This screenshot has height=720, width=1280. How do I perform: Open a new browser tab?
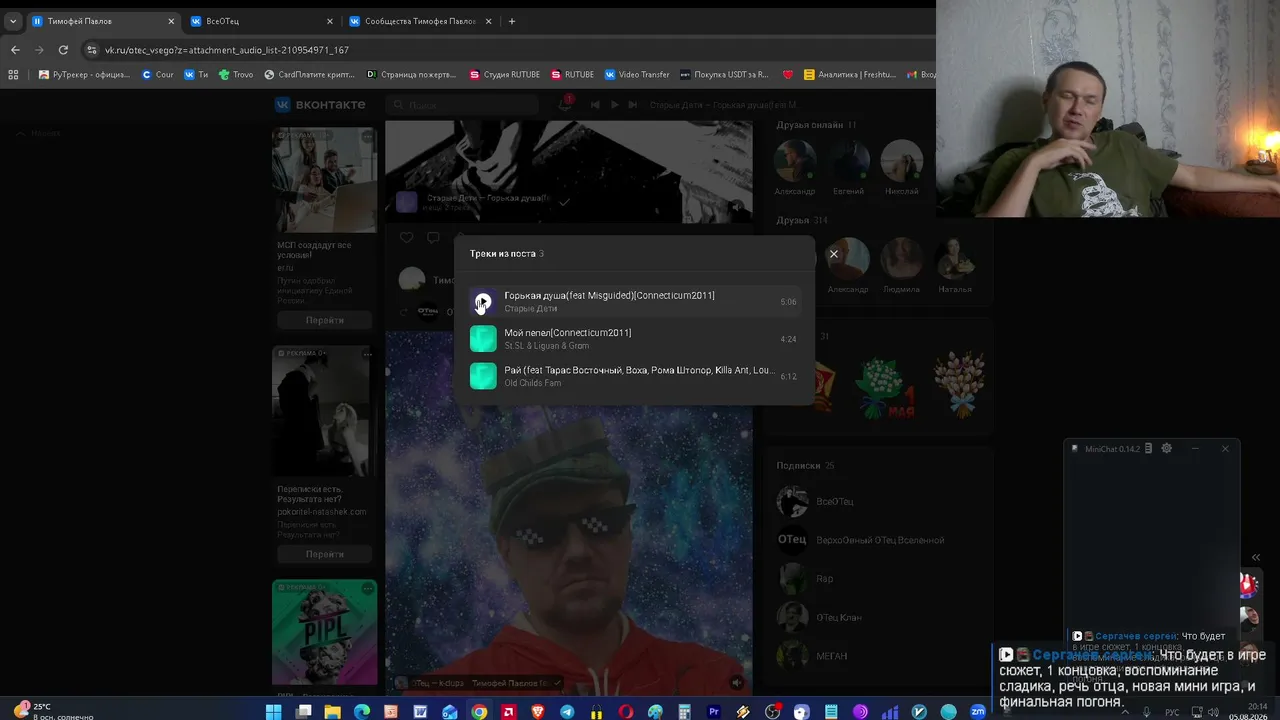[512, 21]
